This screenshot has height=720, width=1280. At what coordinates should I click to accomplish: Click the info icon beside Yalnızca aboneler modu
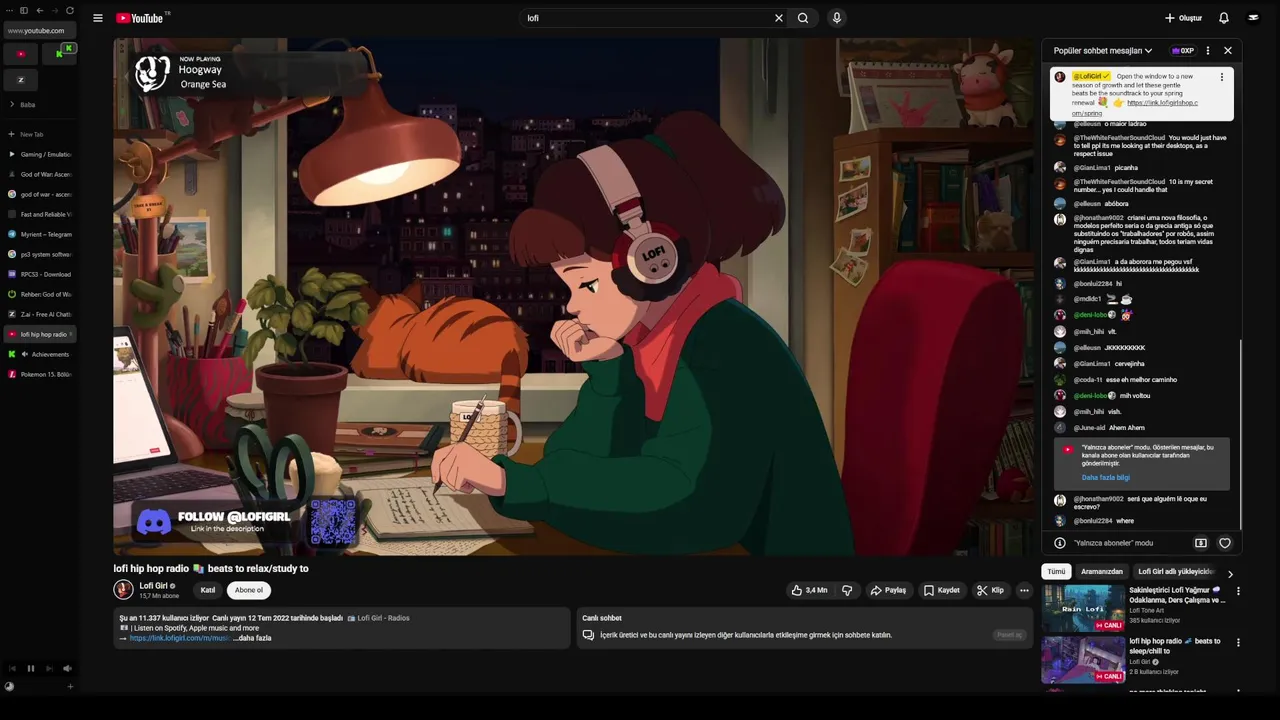pos(1060,543)
